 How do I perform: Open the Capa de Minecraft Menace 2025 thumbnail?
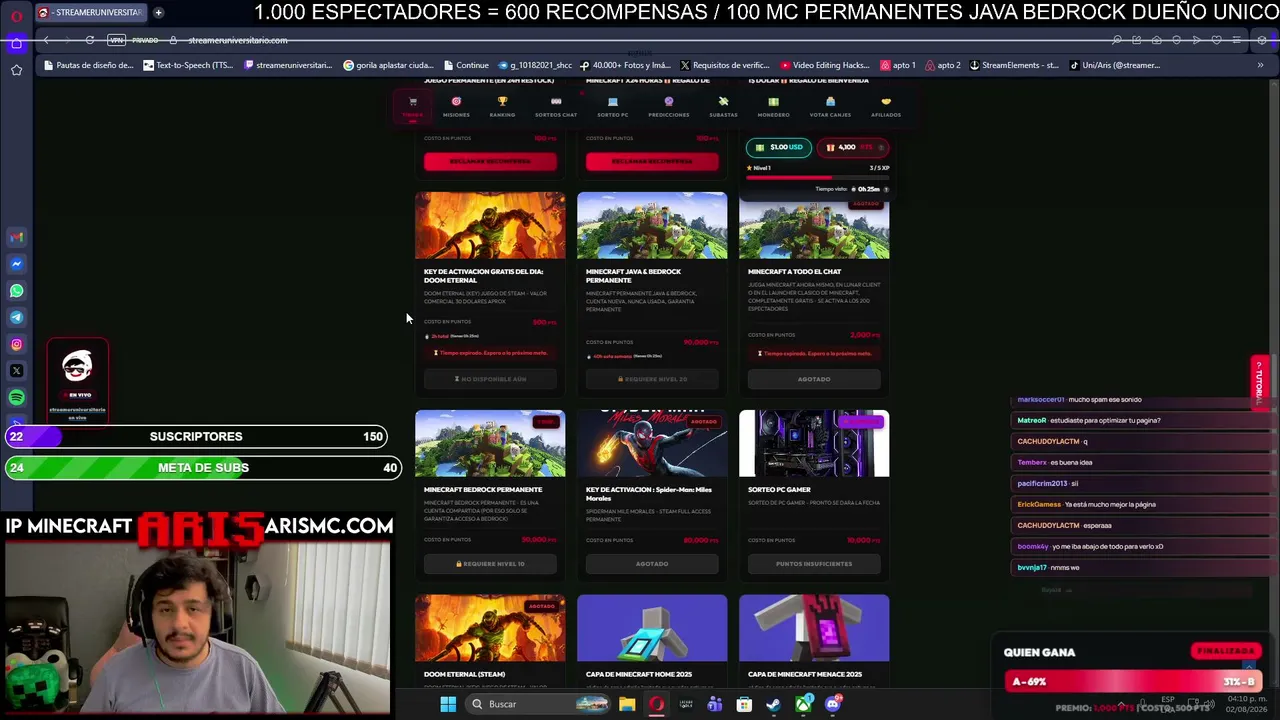(x=814, y=628)
